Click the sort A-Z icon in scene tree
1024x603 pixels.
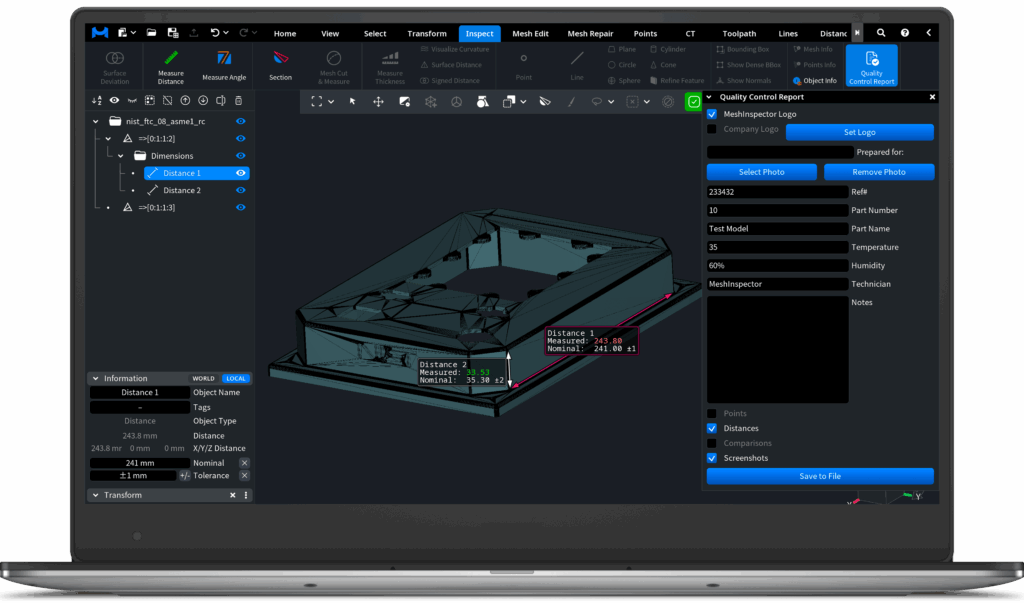pyautogui.click(x=97, y=100)
